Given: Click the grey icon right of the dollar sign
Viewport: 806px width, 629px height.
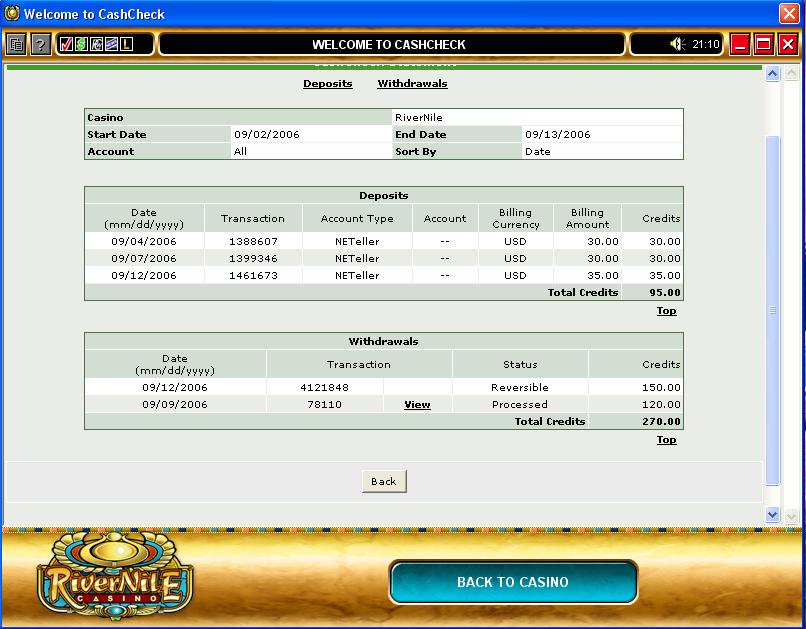Looking at the screenshot, I should tap(96, 44).
